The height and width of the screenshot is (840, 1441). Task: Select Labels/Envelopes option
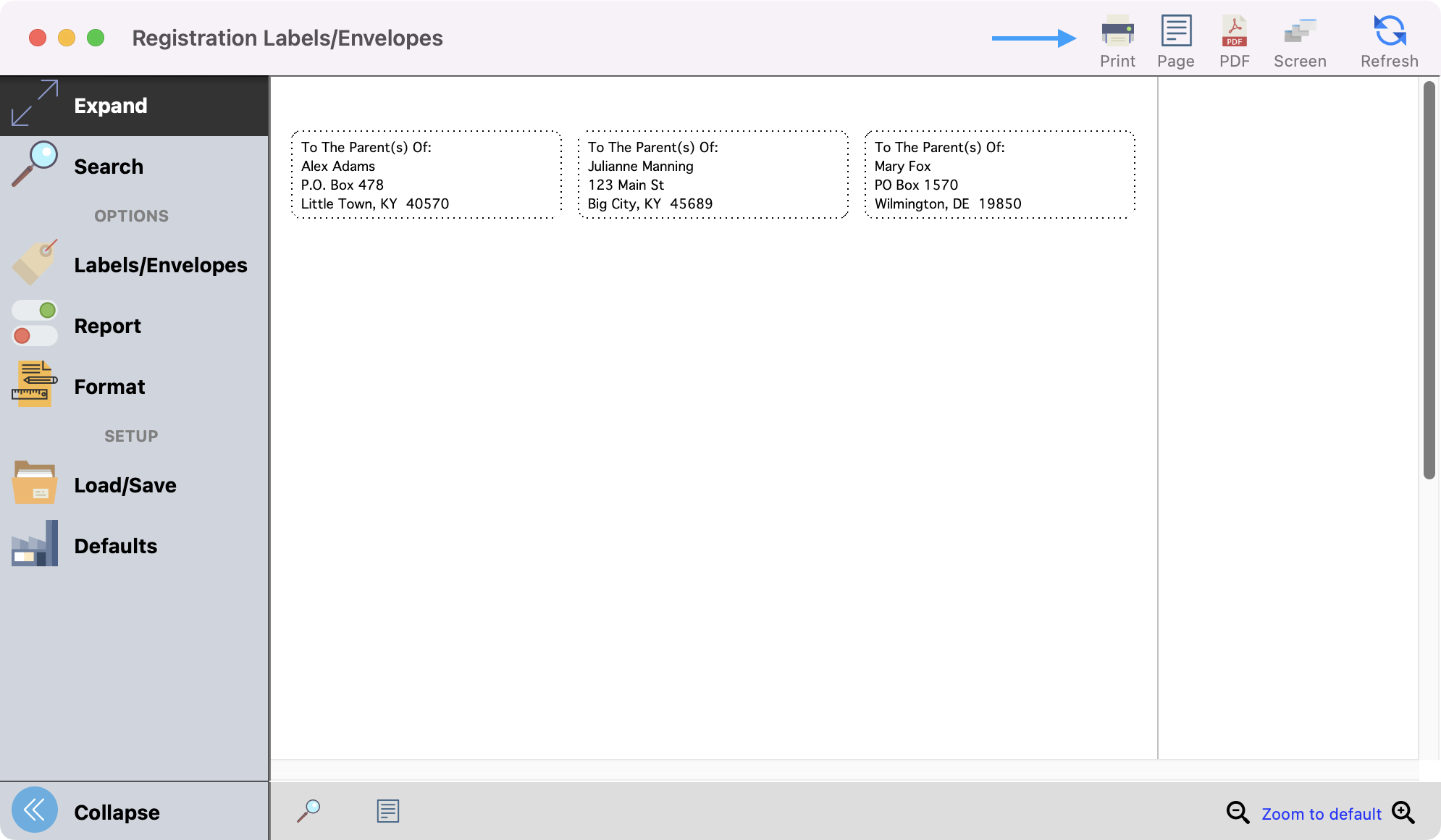(160, 265)
